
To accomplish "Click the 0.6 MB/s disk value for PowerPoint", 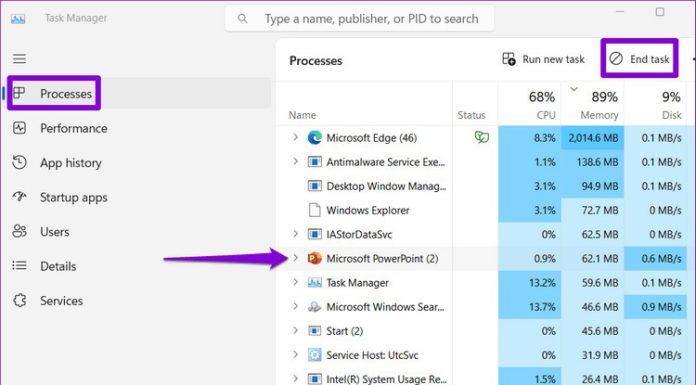I will pos(661,258).
